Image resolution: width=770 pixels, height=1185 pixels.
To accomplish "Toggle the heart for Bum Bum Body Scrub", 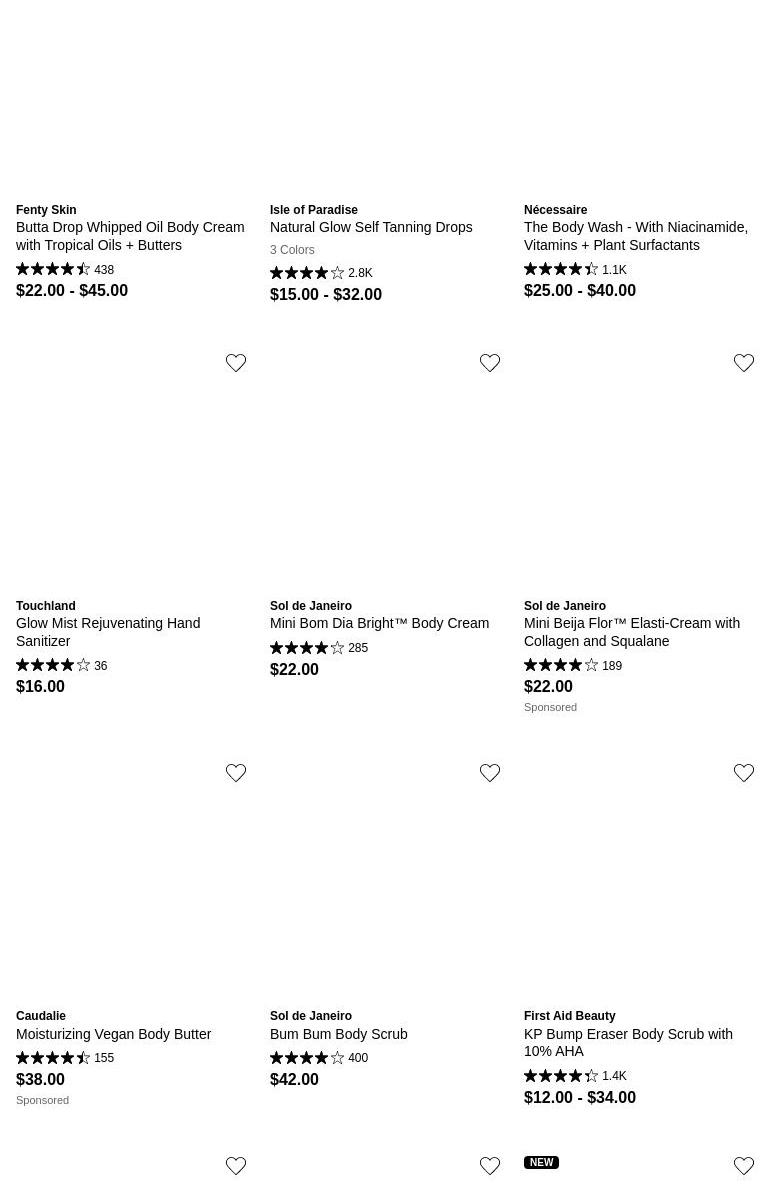I will (490, 773).
